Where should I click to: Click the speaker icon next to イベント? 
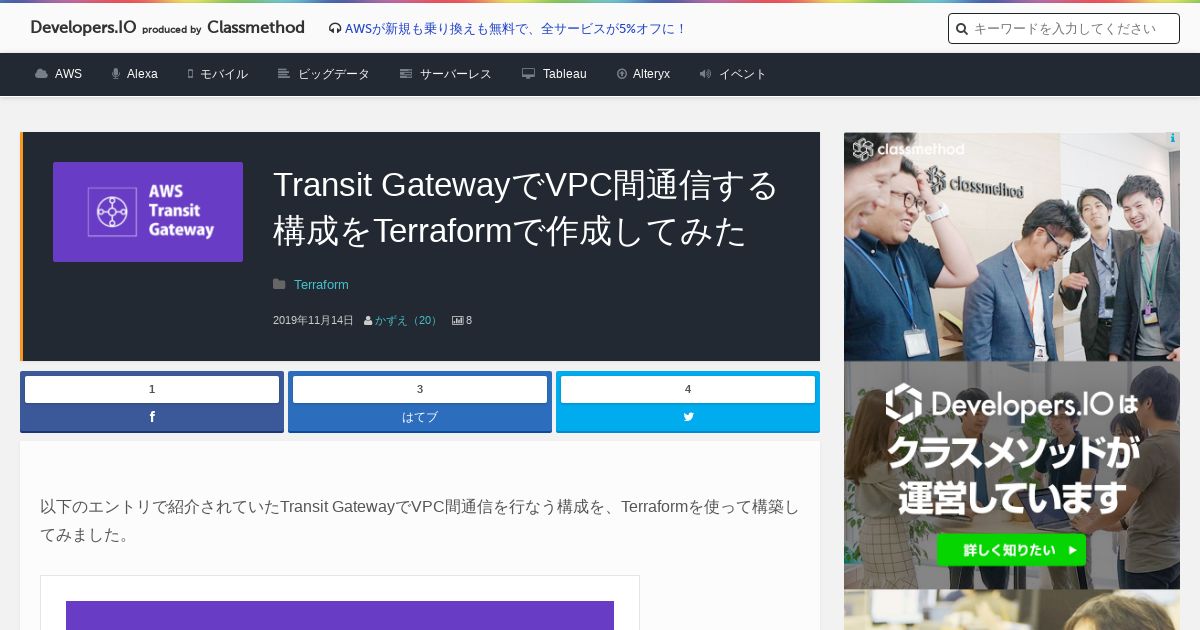(706, 74)
